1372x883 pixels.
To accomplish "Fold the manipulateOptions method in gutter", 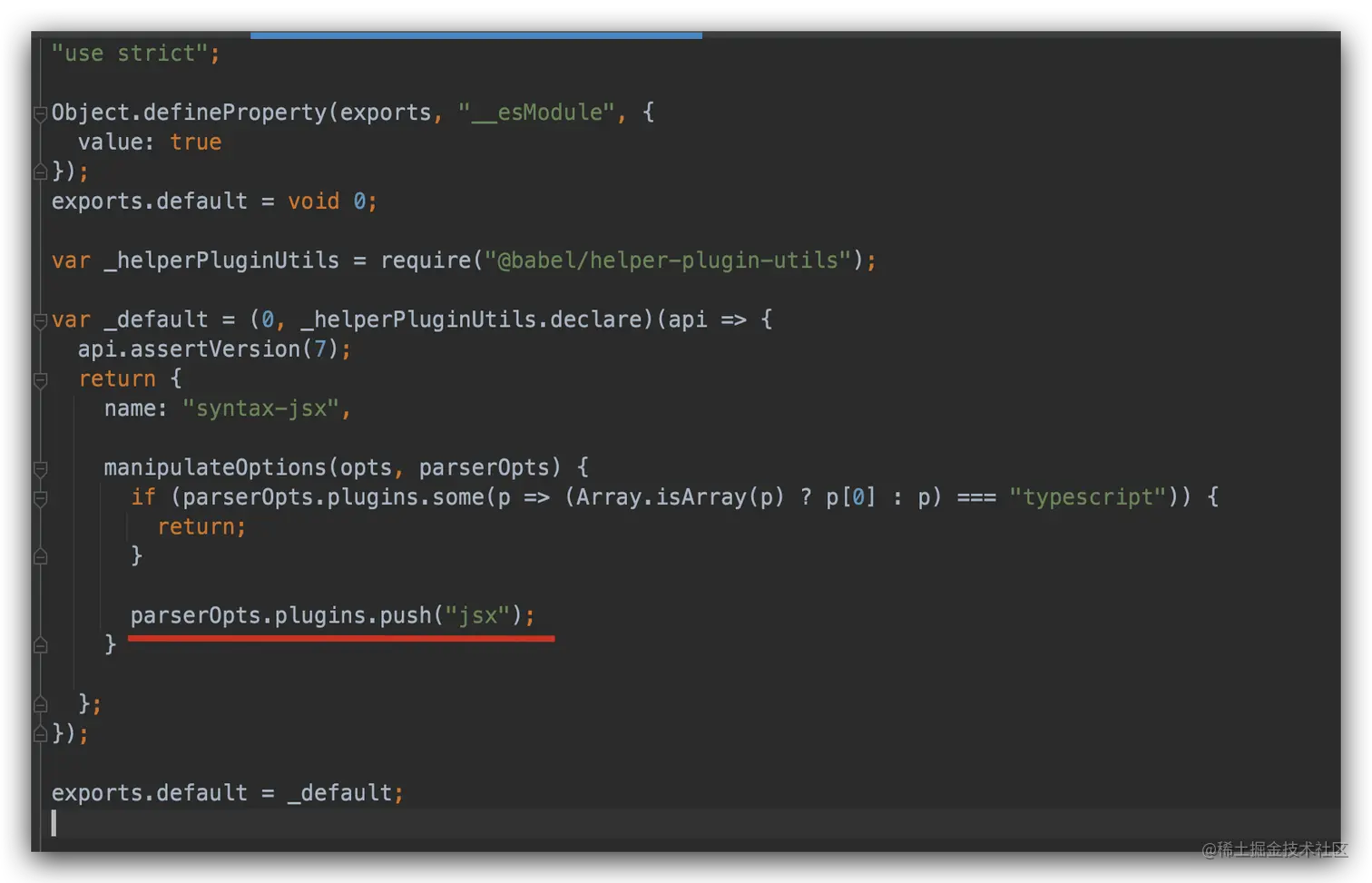I will coord(41,469).
